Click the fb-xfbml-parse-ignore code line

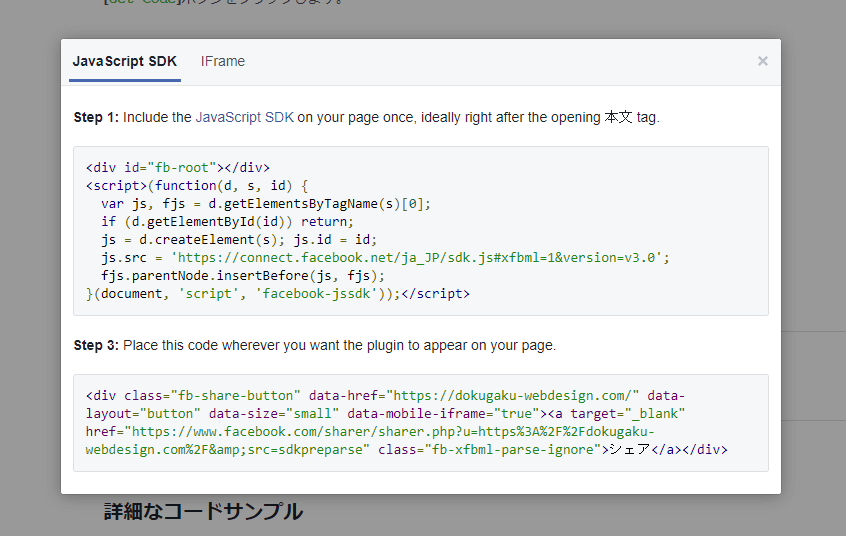click(406, 450)
